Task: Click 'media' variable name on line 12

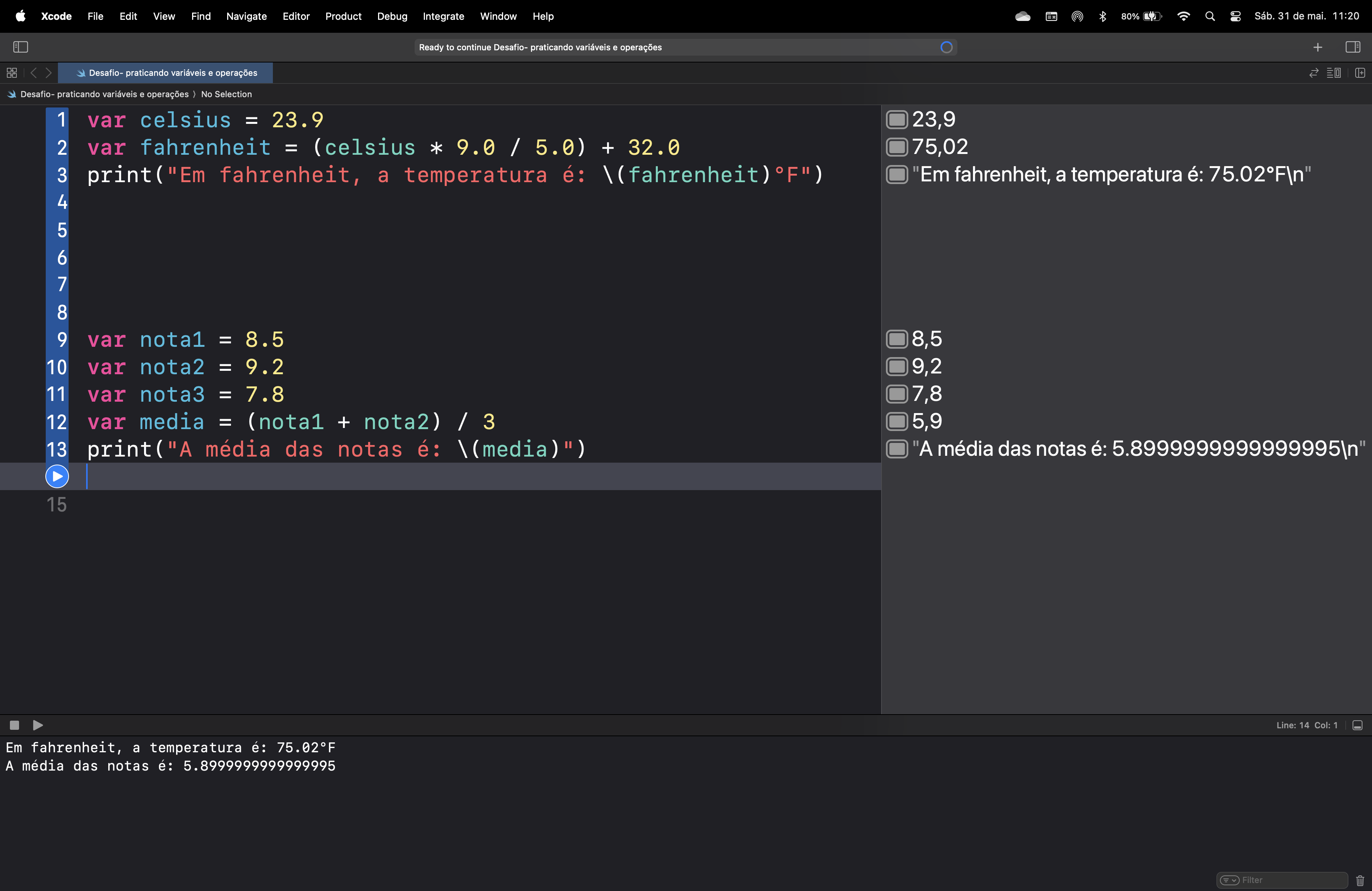Action: pos(172,422)
